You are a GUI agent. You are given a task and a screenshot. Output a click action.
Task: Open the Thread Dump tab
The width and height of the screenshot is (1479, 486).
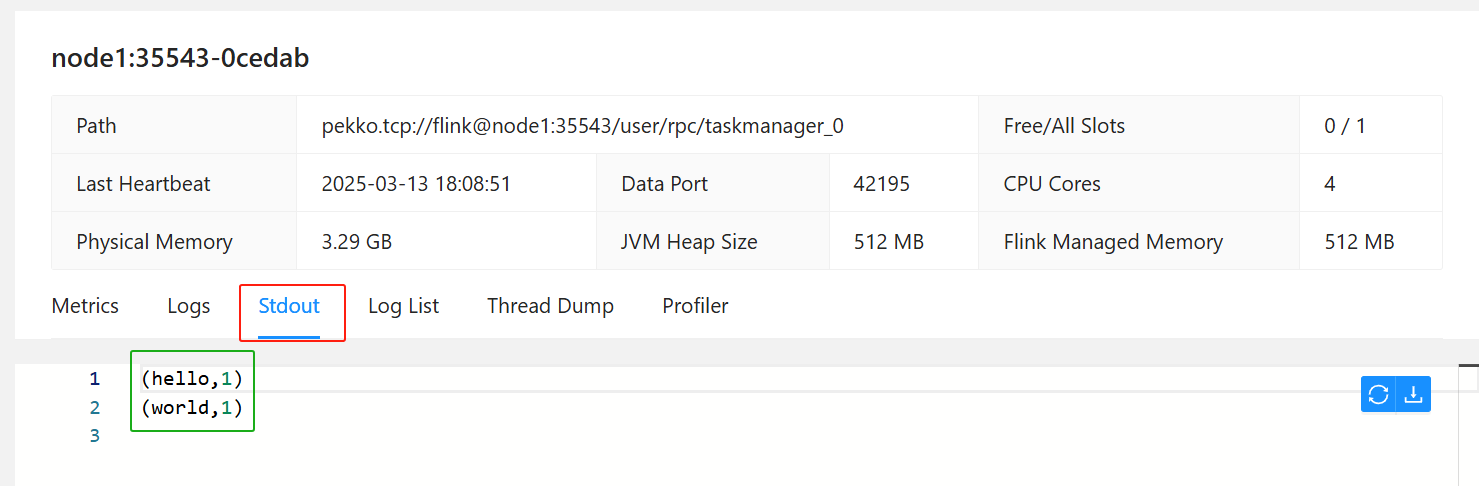(x=550, y=306)
